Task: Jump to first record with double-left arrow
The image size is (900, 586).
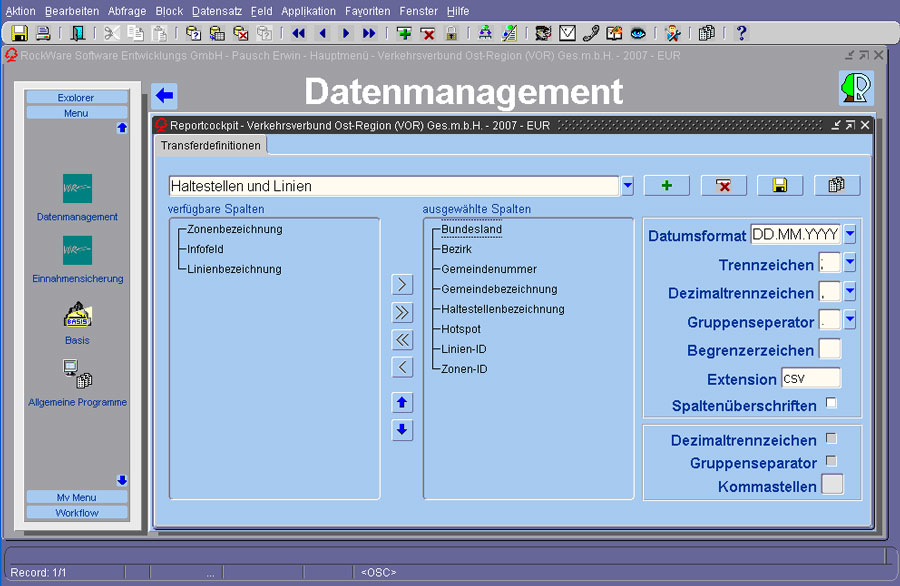Action: [x=298, y=33]
